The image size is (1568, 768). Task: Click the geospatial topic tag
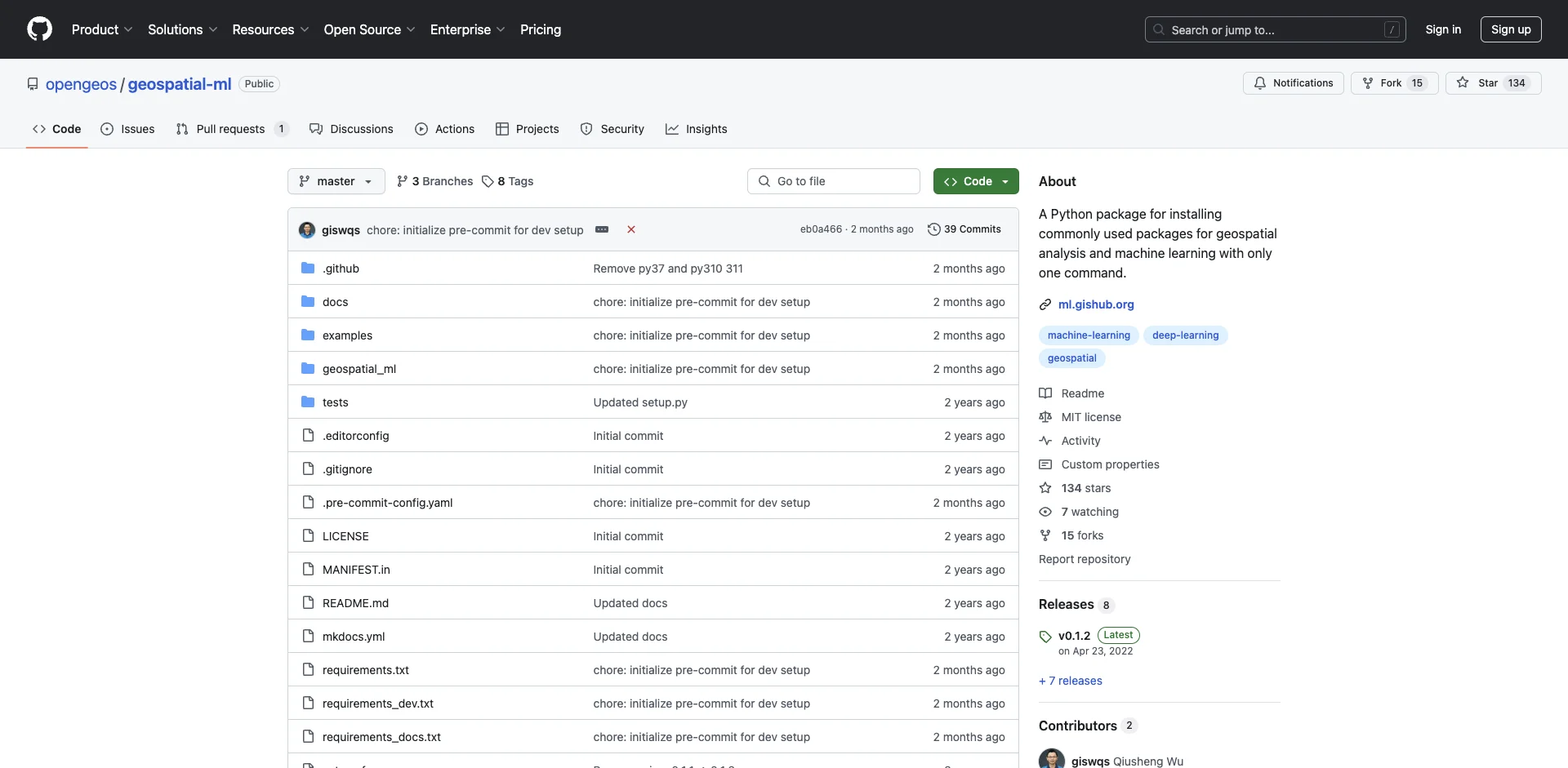pos(1071,358)
